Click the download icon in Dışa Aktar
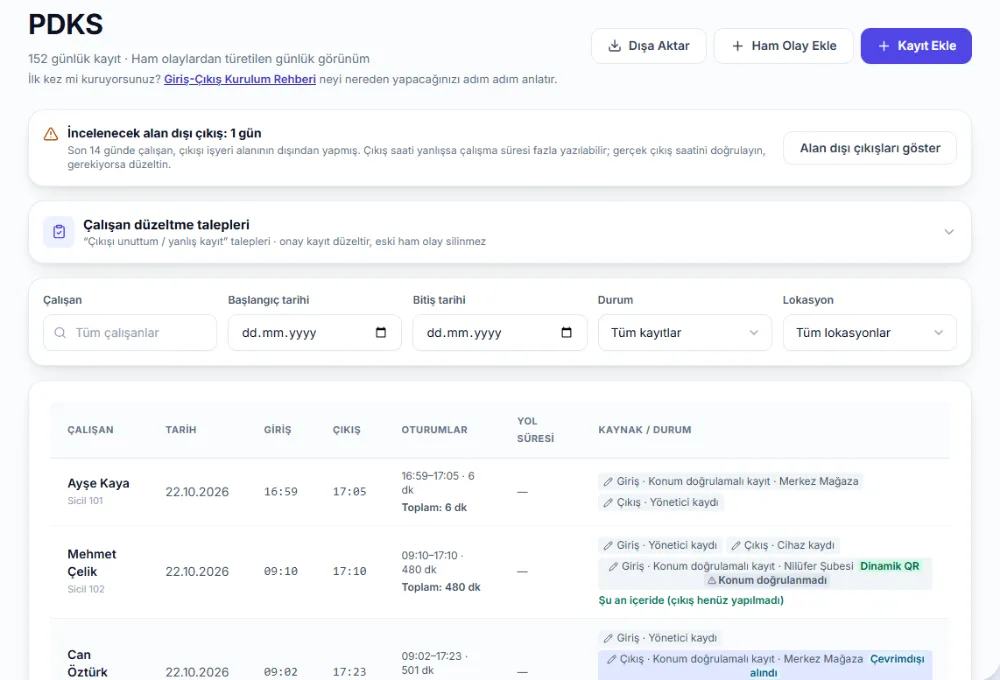 pos(614,46)
